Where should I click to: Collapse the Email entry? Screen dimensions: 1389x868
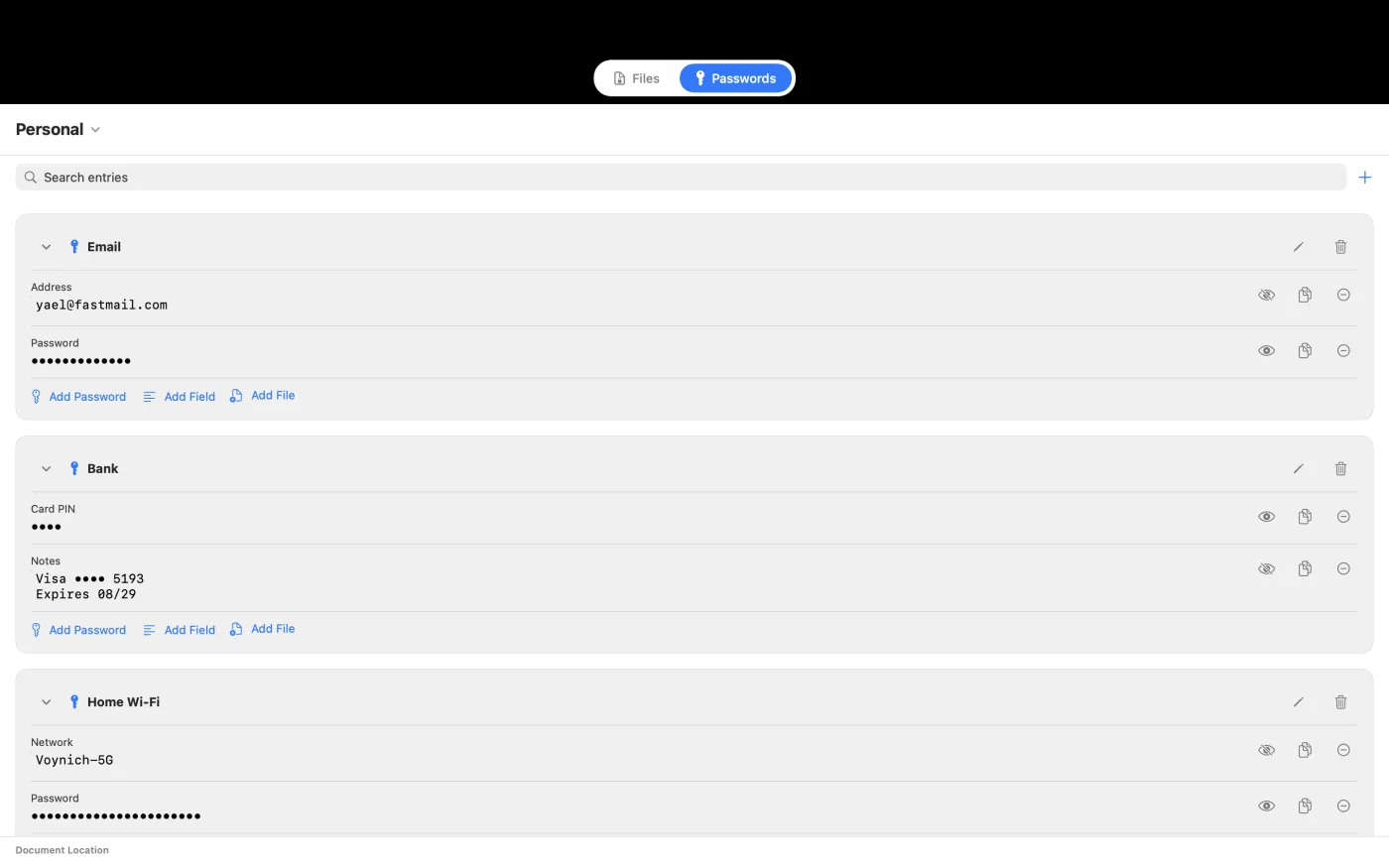point(46,247)
